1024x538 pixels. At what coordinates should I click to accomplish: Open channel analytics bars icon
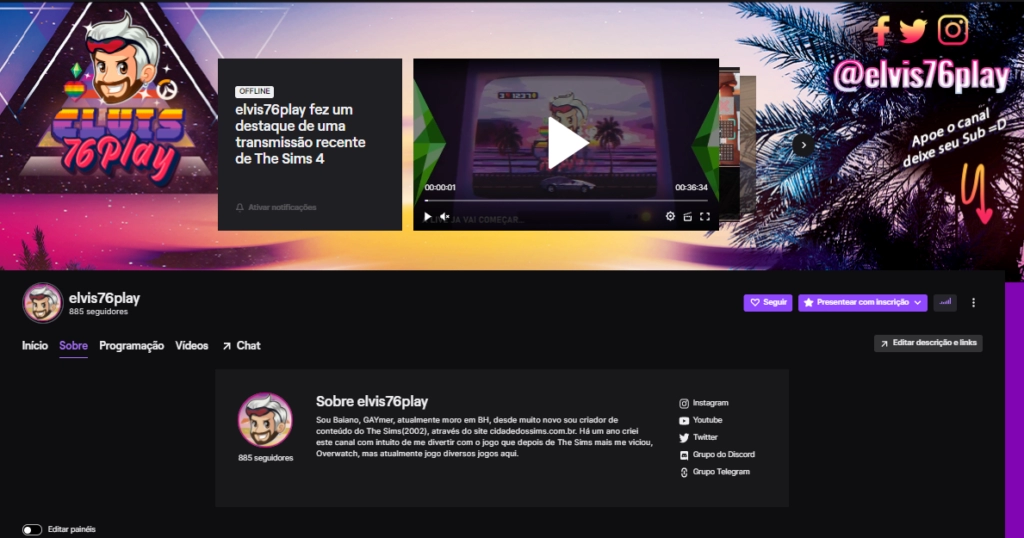945,302
